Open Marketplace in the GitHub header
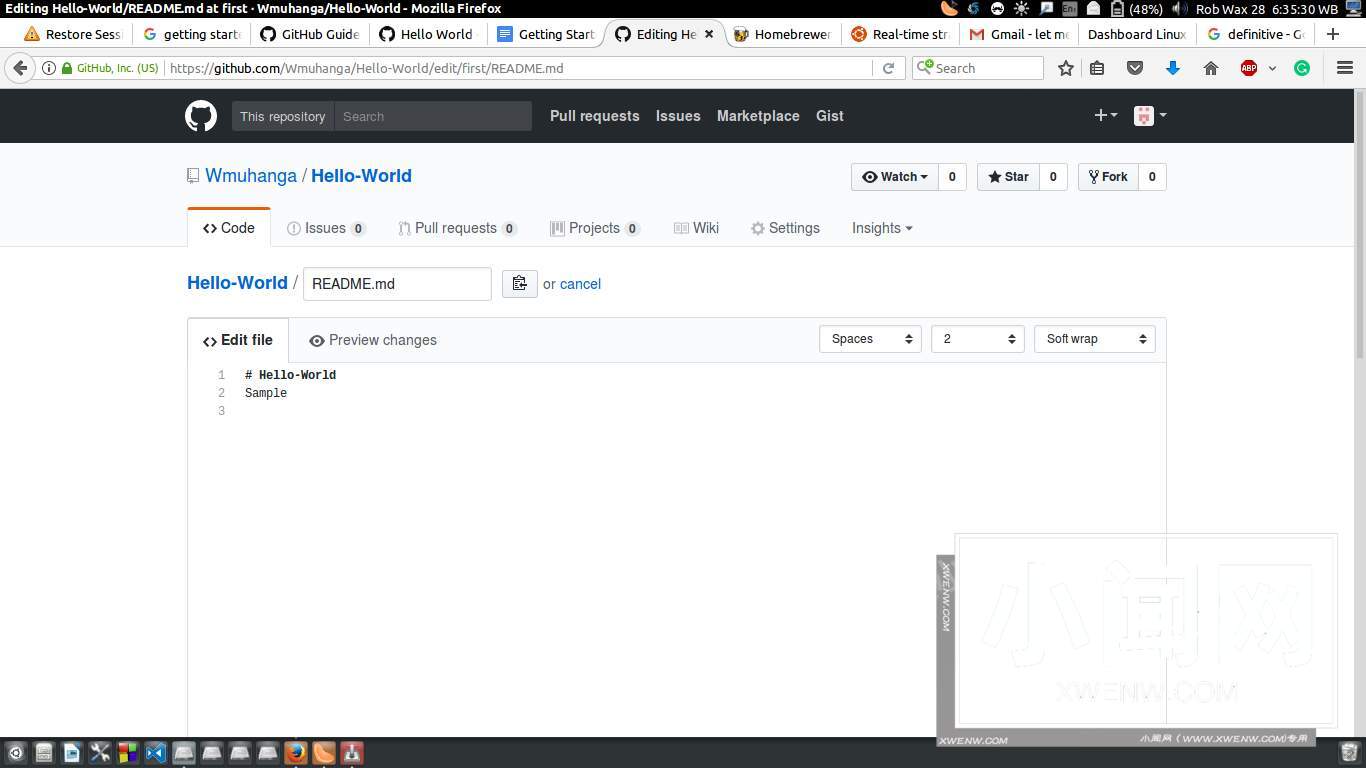This screenshot has height=768, width=1366. 758,116
